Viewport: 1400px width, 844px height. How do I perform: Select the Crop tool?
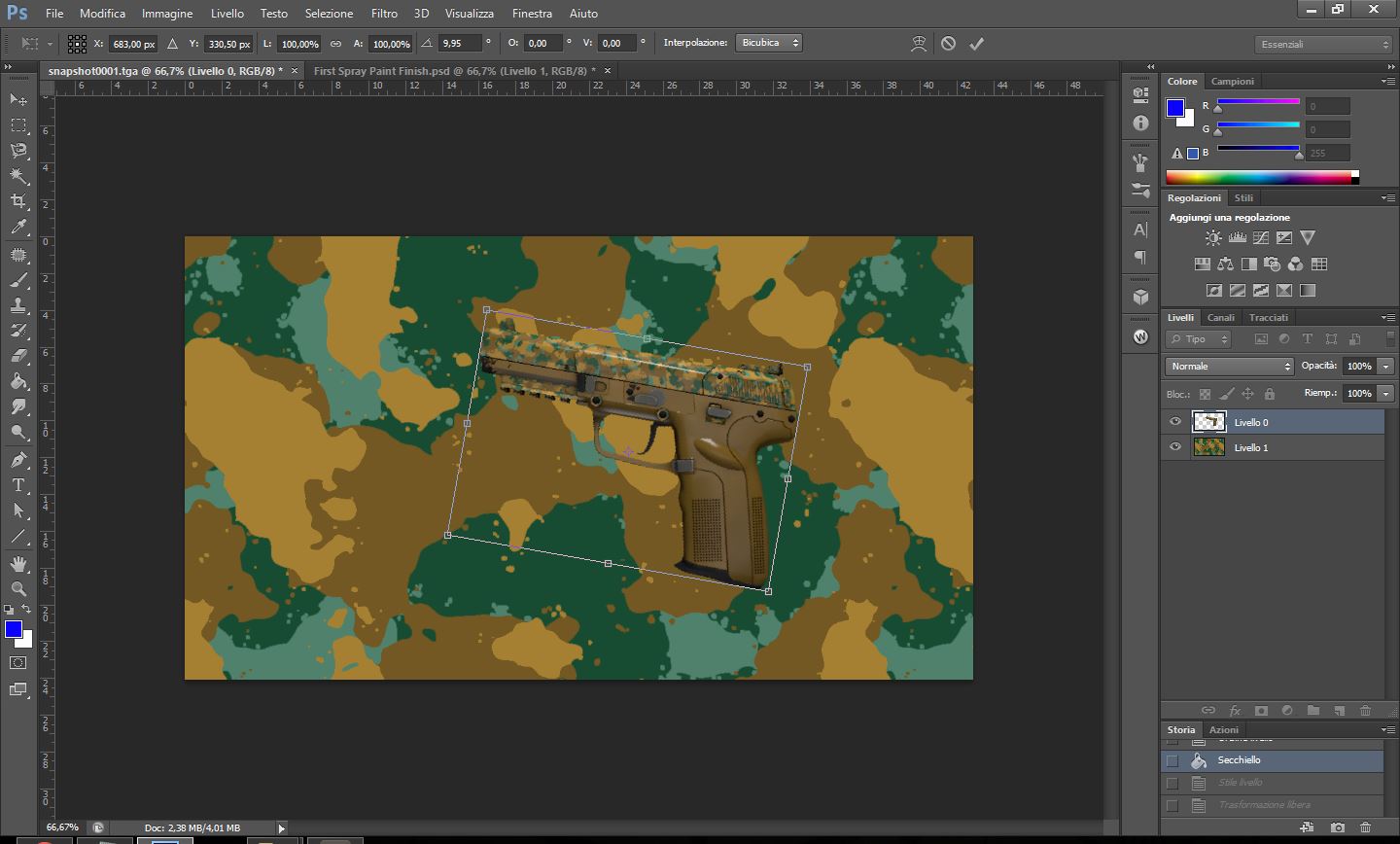[18, 201]
